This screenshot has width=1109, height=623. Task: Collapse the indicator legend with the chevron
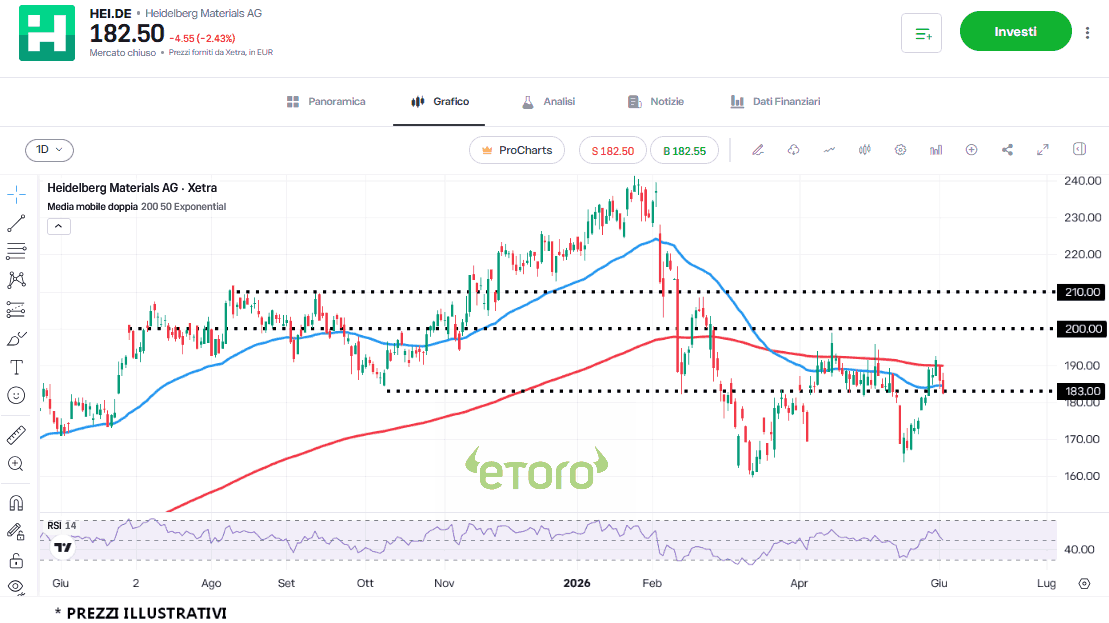point(59,226)
